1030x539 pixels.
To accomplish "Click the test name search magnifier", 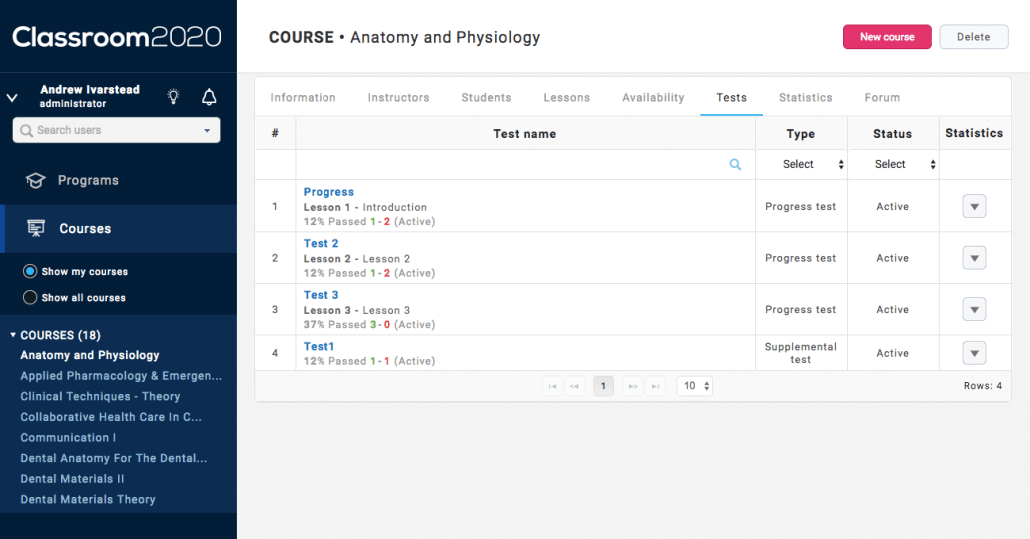I will [x=736, y=165].
